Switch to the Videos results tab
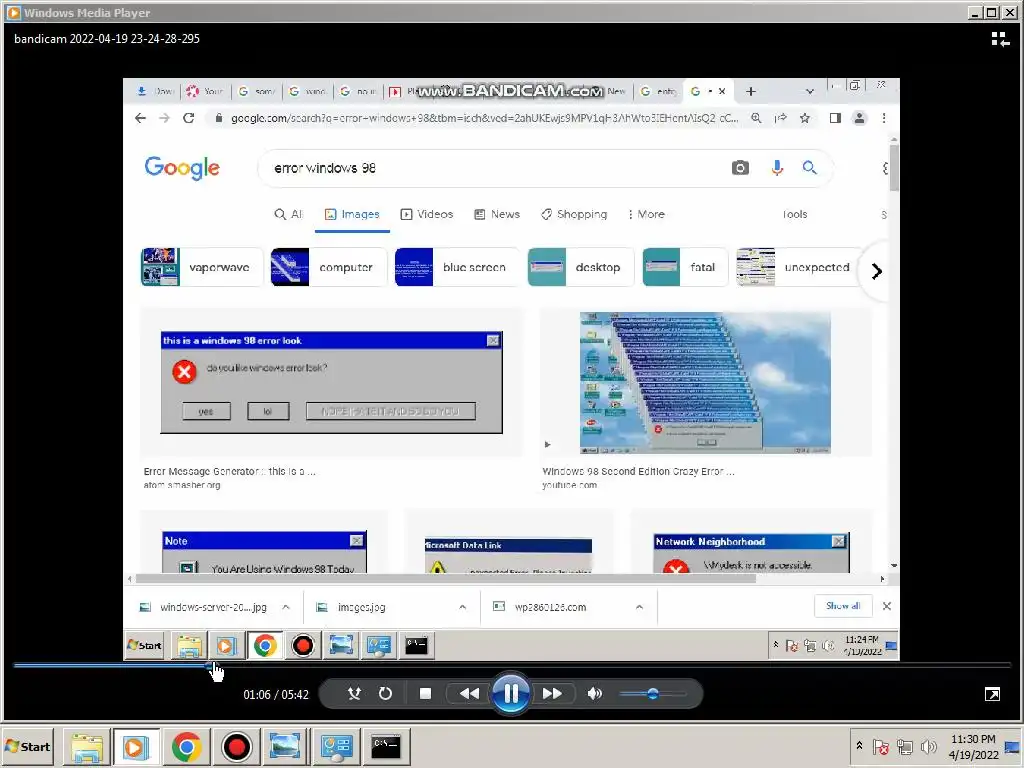 click(426, 214)
